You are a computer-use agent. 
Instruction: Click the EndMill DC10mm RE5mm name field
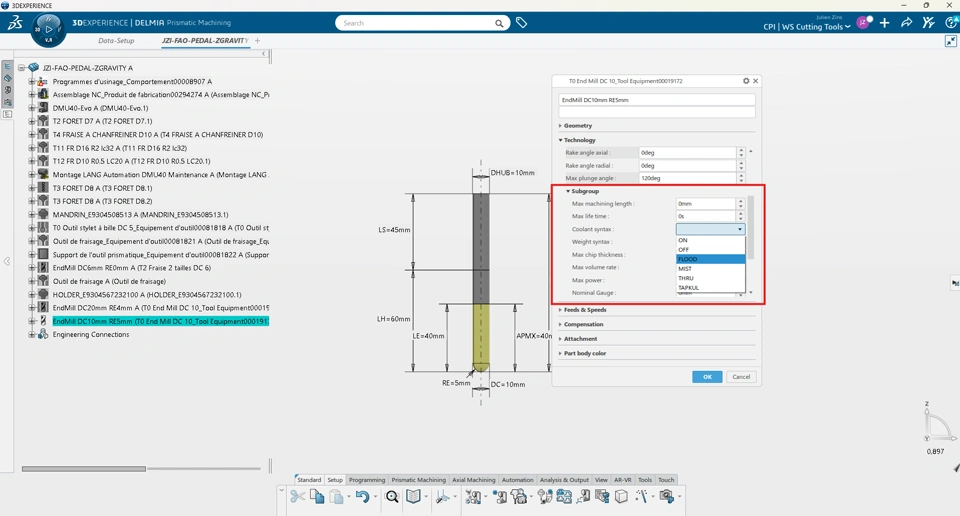click(656, 100)
